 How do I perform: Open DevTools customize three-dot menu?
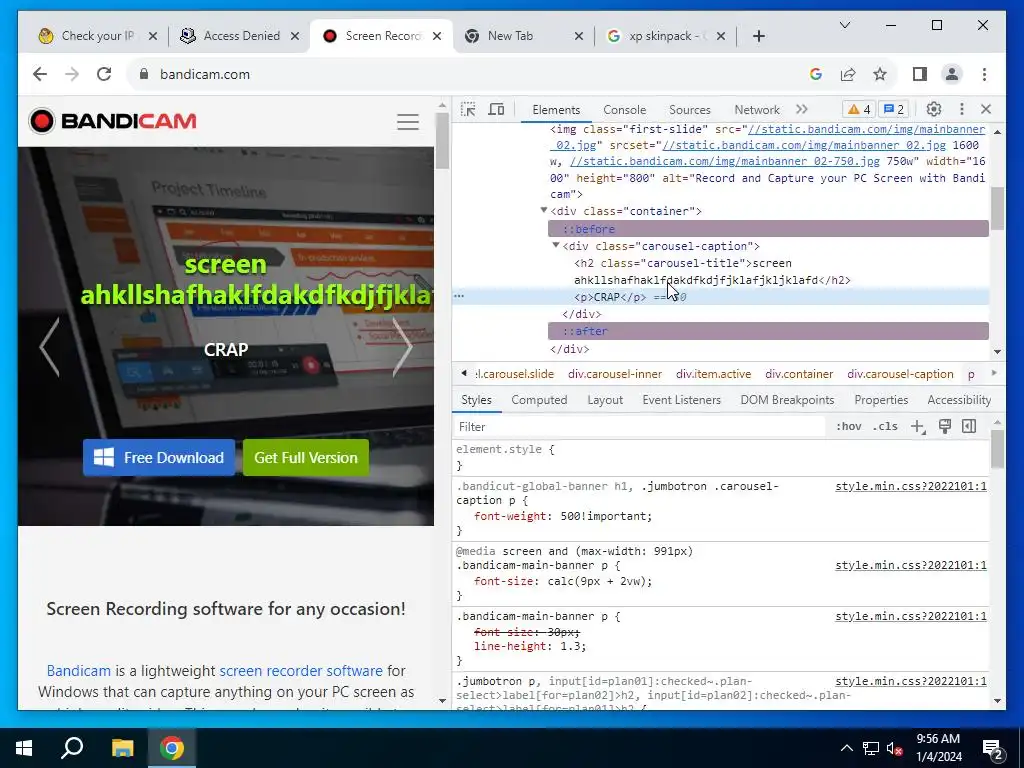tap(961, 109)
